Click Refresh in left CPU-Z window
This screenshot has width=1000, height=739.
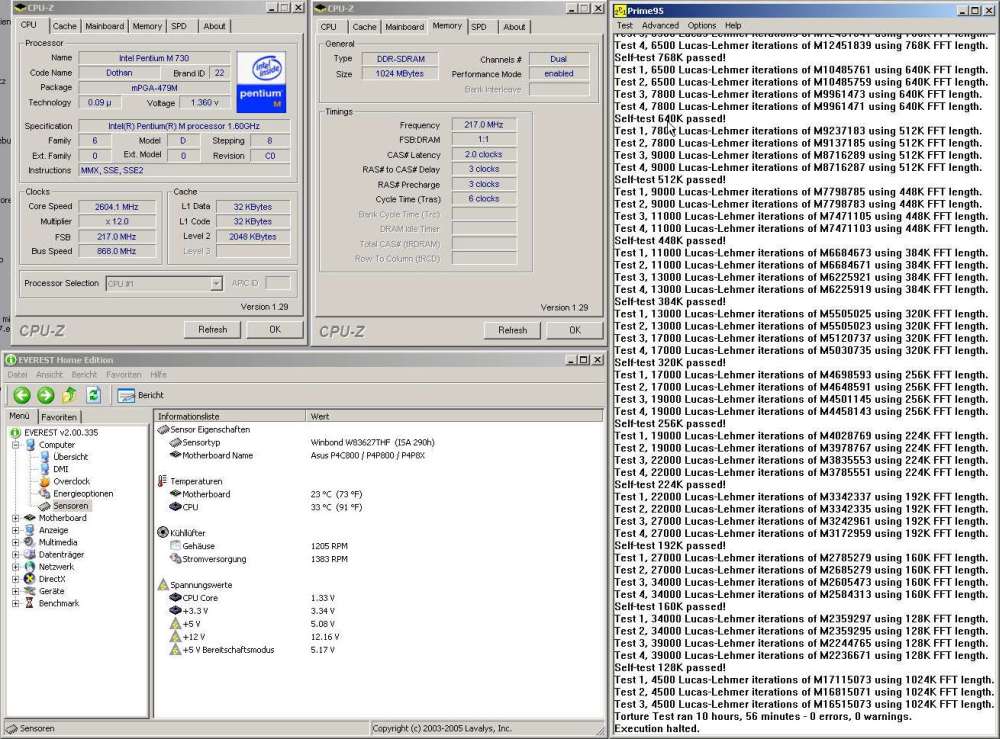tap(212, 330)
